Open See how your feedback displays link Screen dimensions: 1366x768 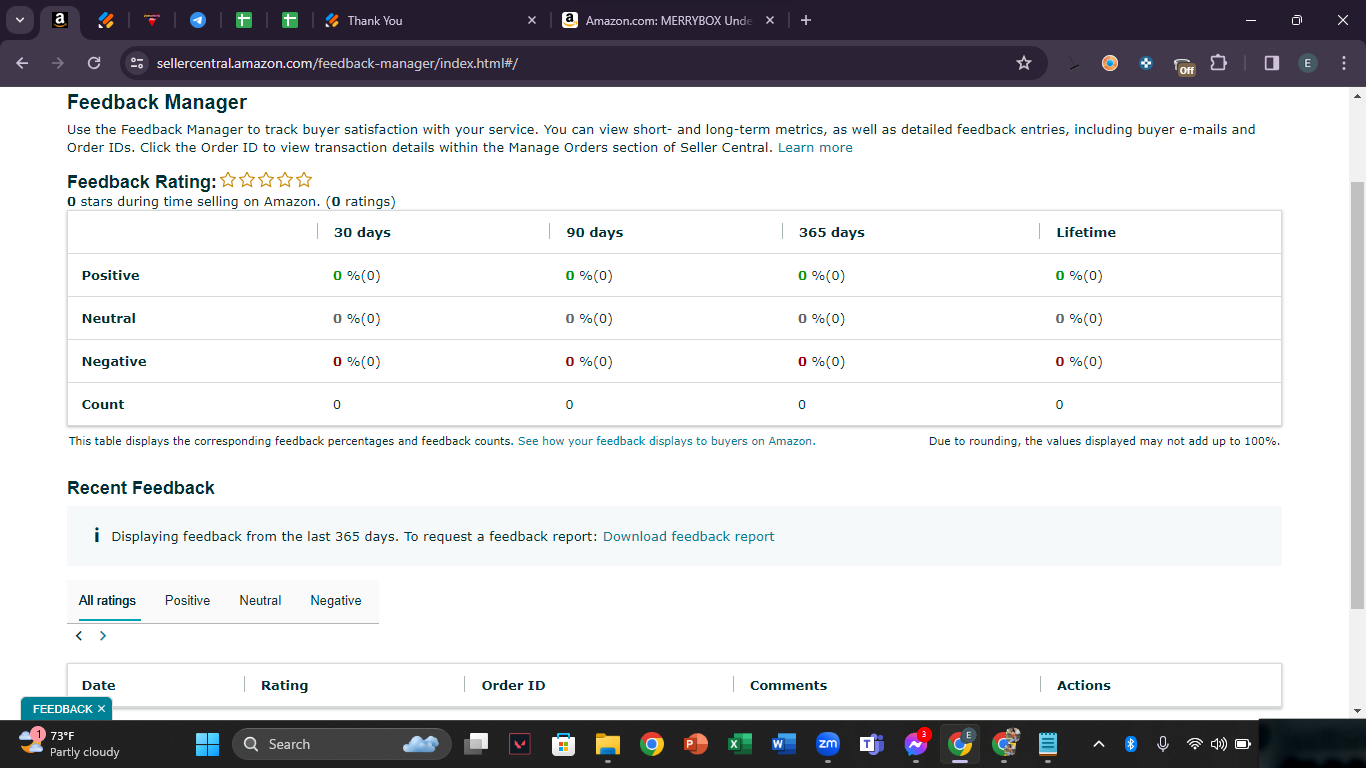666,441
